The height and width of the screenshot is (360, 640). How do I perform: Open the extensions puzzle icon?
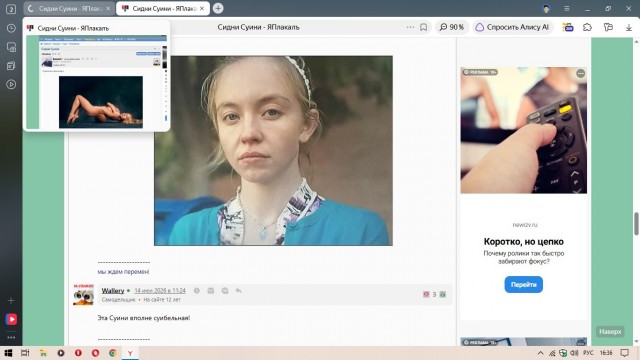tap(587, 27)
